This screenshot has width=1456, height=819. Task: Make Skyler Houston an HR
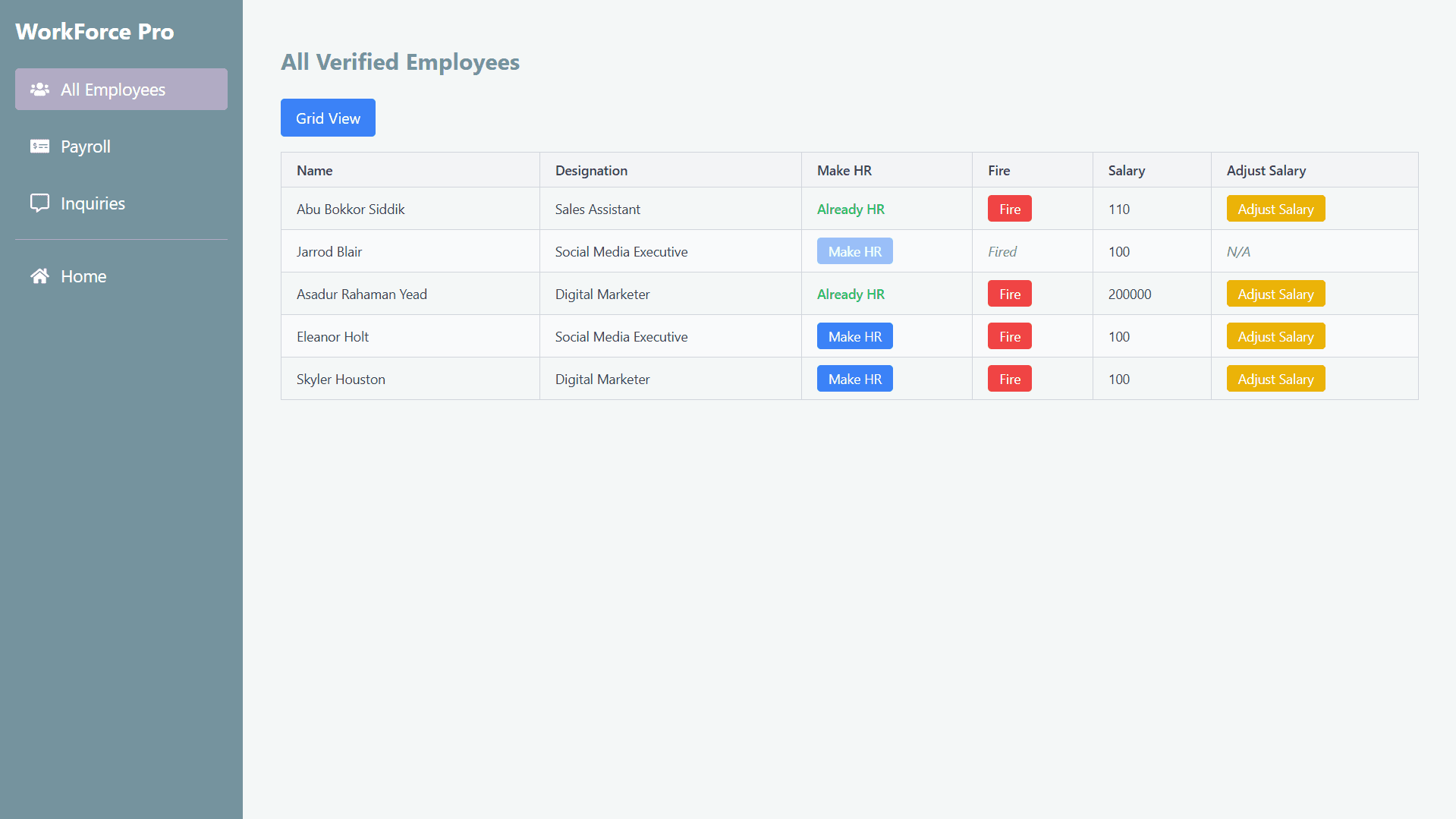pyautogui.click(x=854, y=378)
